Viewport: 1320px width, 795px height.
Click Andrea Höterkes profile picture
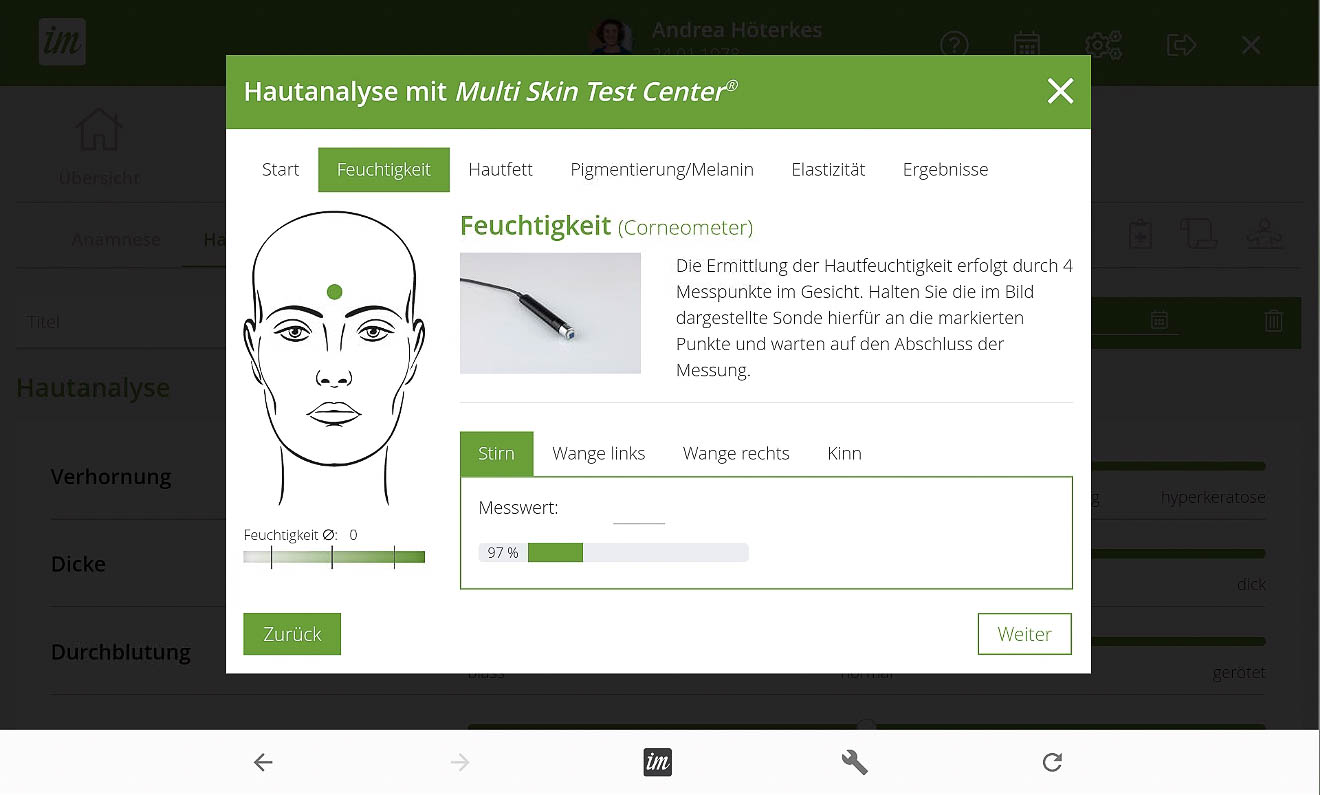611,38
